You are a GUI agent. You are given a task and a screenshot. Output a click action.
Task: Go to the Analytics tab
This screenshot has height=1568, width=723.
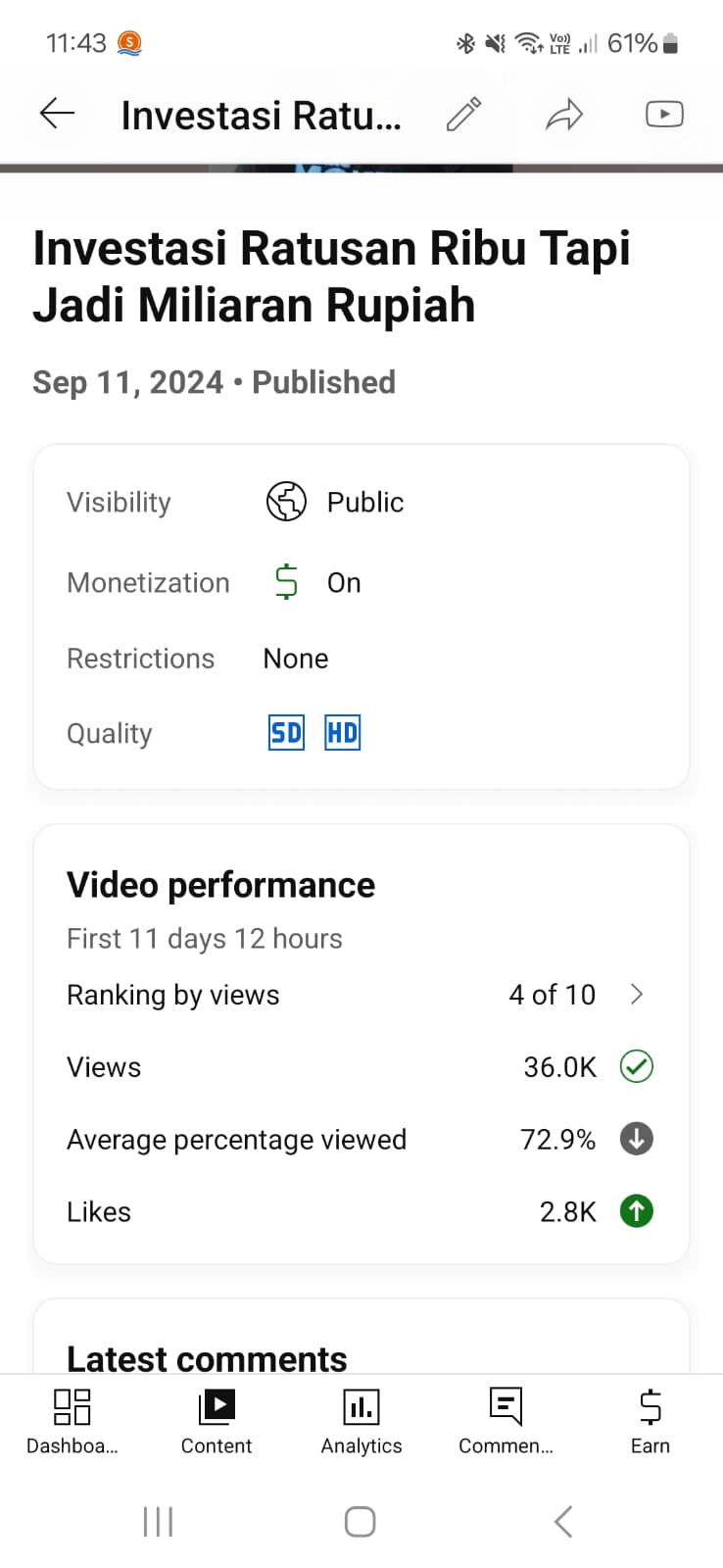tap(361, 1420)
